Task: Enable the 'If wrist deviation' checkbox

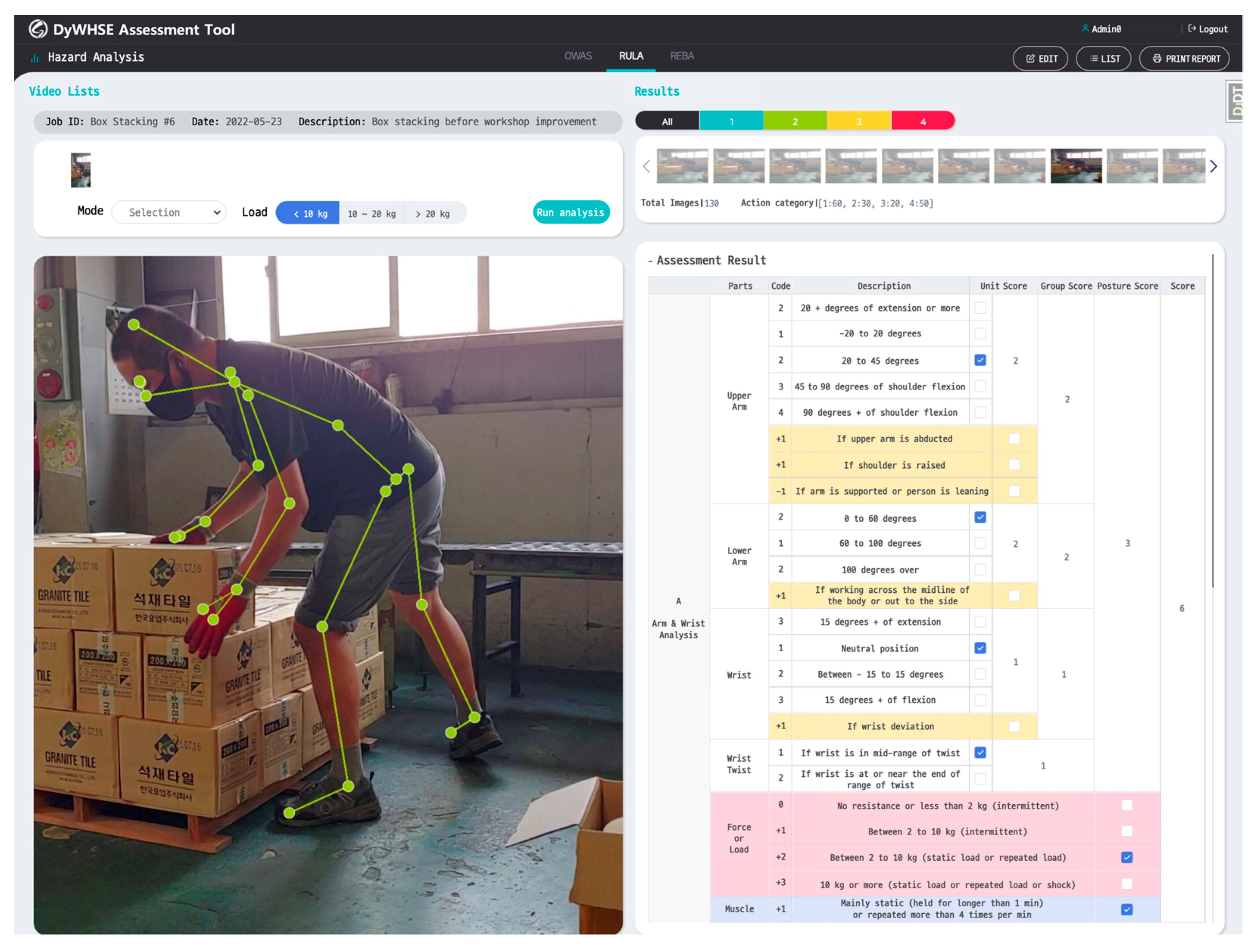Action: tap(1014, 726)
